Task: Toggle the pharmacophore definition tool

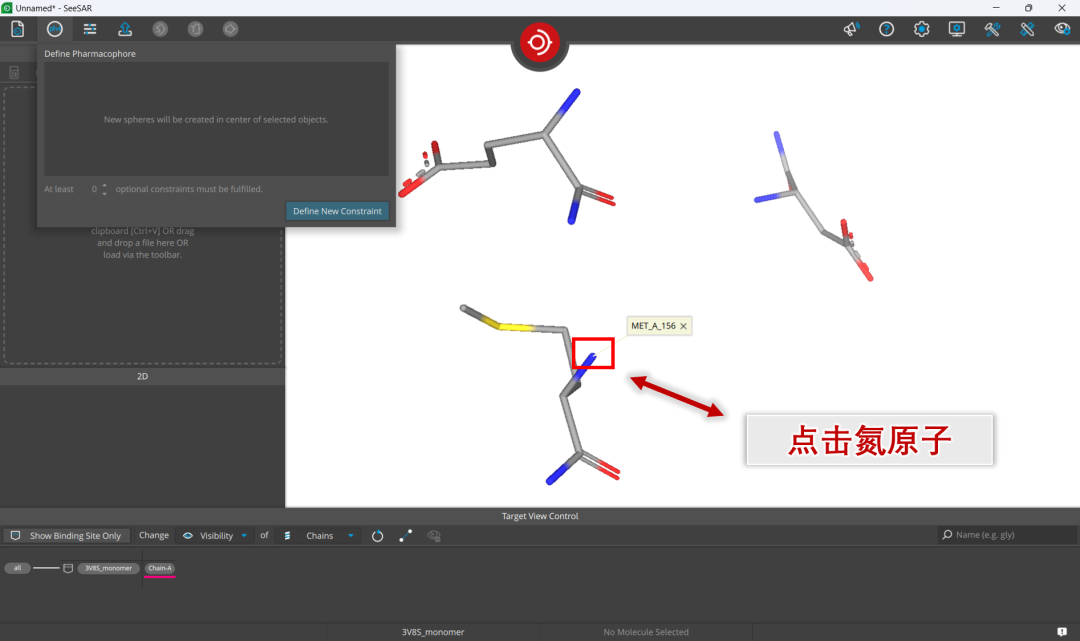Action: coord(54,29)
